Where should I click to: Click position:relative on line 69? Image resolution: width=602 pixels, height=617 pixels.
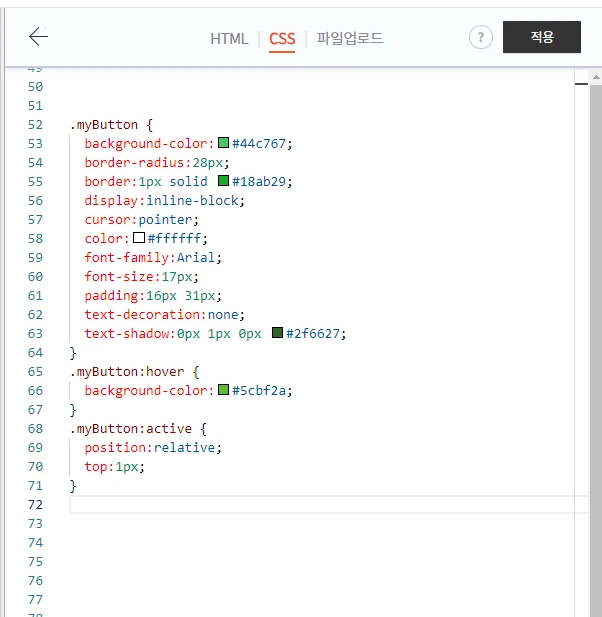click(x=153, y=448)
